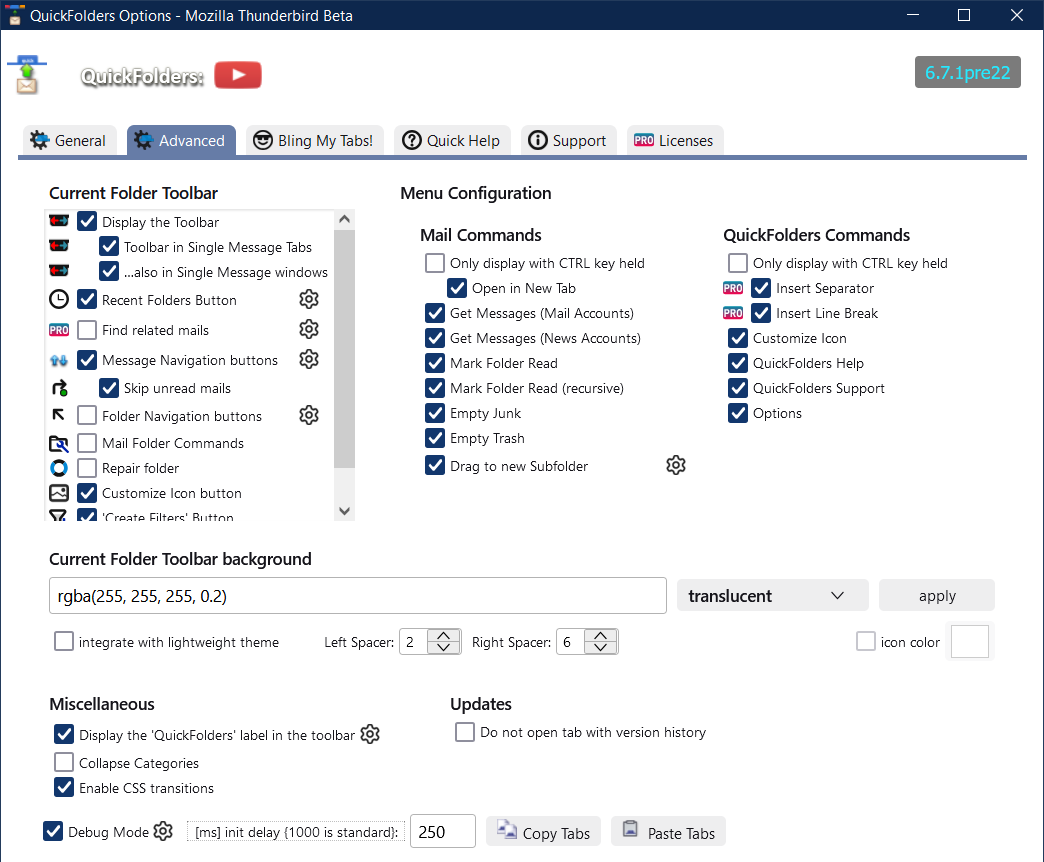This screenshot has height=862, width=1044.
Task: Click toolbar icon beside Single Message windows option
Action: point(59,270)
